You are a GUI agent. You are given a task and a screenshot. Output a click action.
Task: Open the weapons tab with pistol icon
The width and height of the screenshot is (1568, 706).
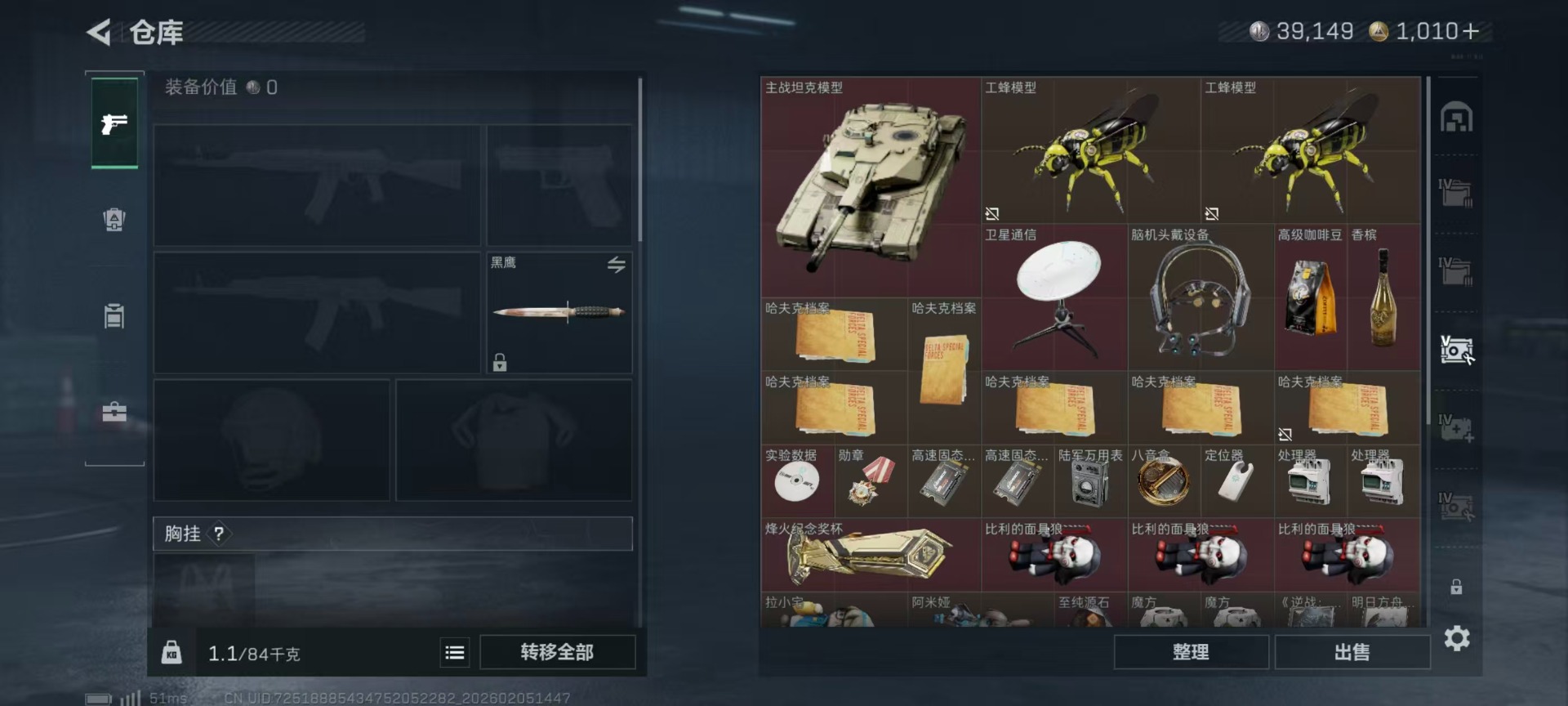coord(114,123)
